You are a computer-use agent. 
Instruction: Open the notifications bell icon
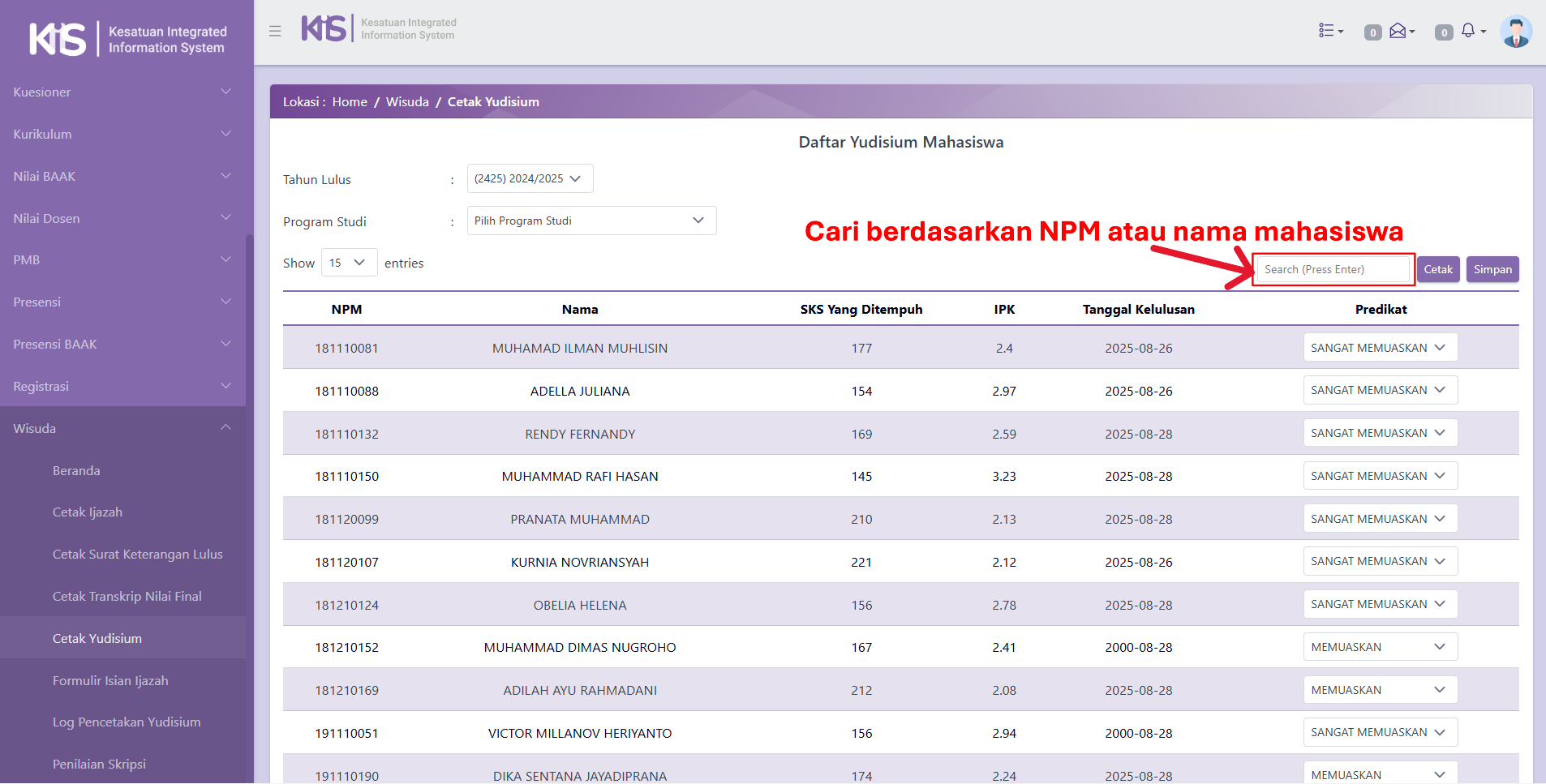(1471, 31)
